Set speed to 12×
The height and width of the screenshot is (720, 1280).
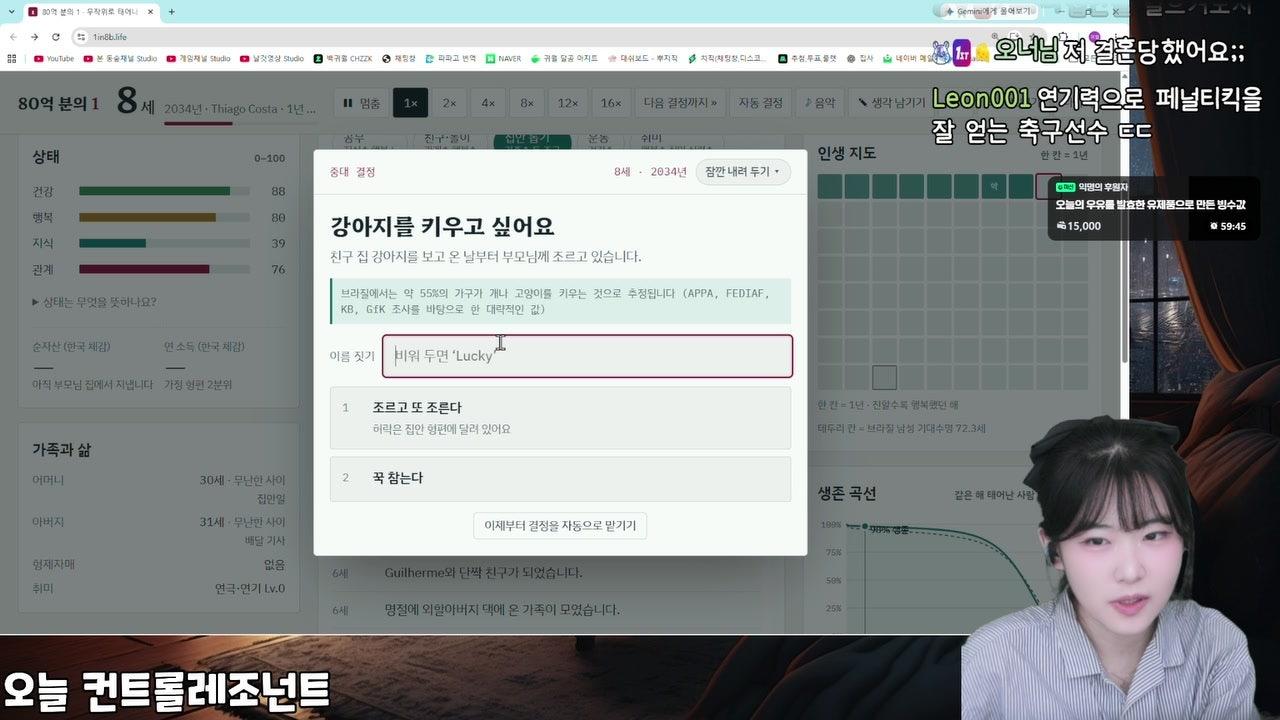pyautogui.click(x=568, y=103)
